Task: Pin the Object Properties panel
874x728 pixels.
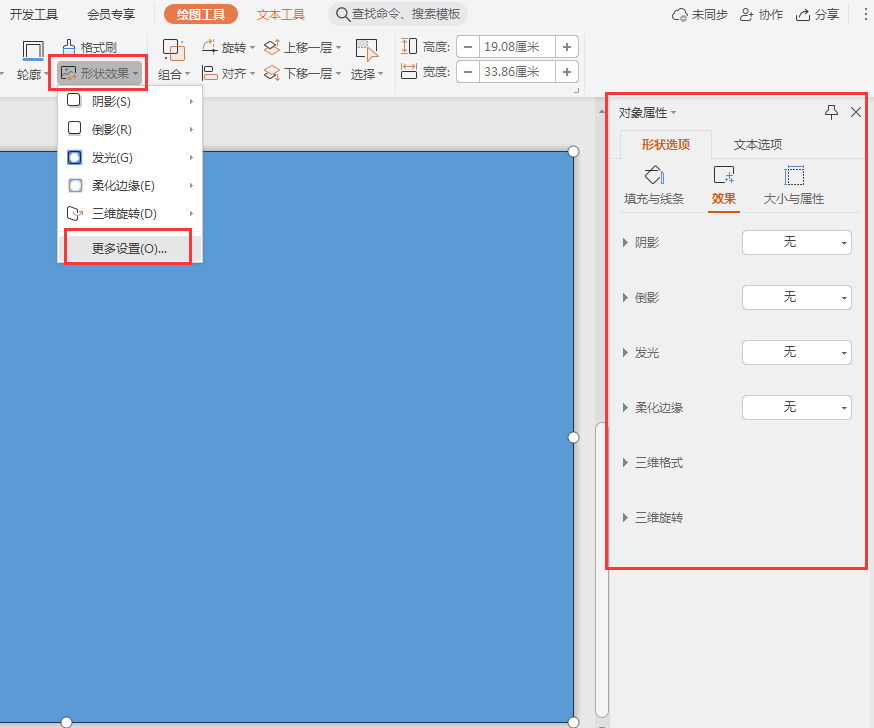Action: [831, 112]
